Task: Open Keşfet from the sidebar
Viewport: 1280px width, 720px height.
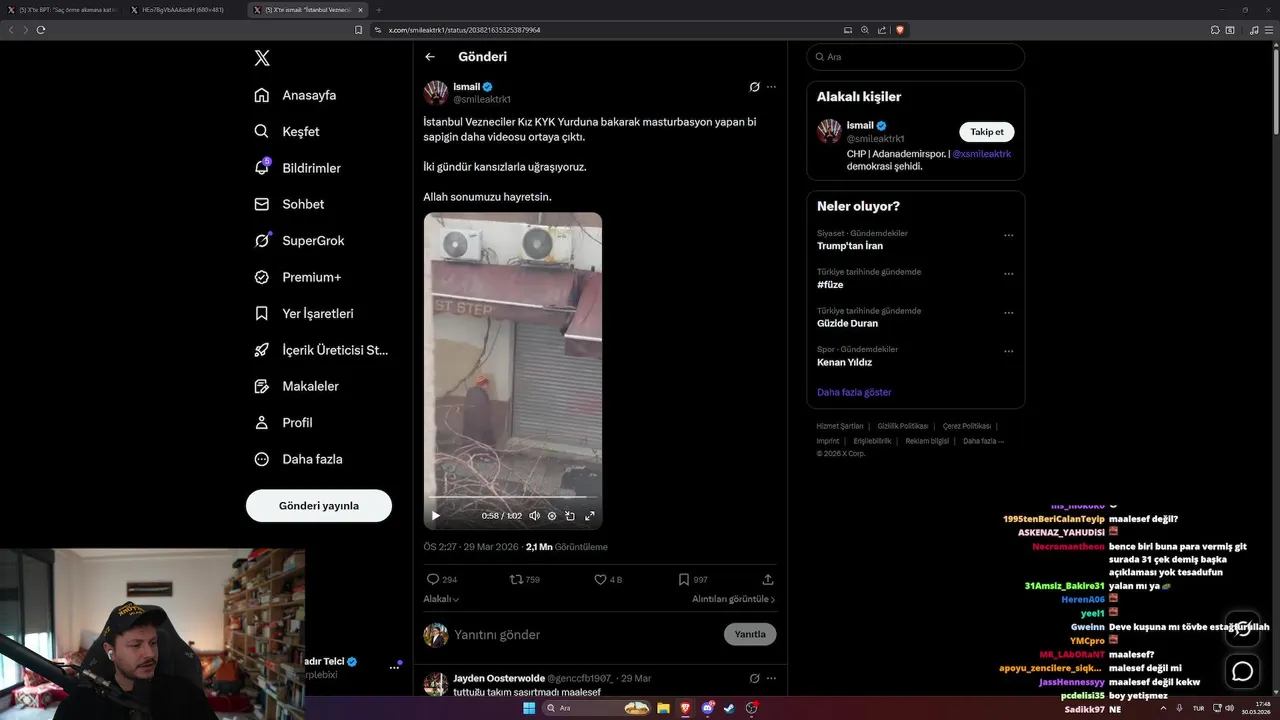Action: tap(287, 131)
